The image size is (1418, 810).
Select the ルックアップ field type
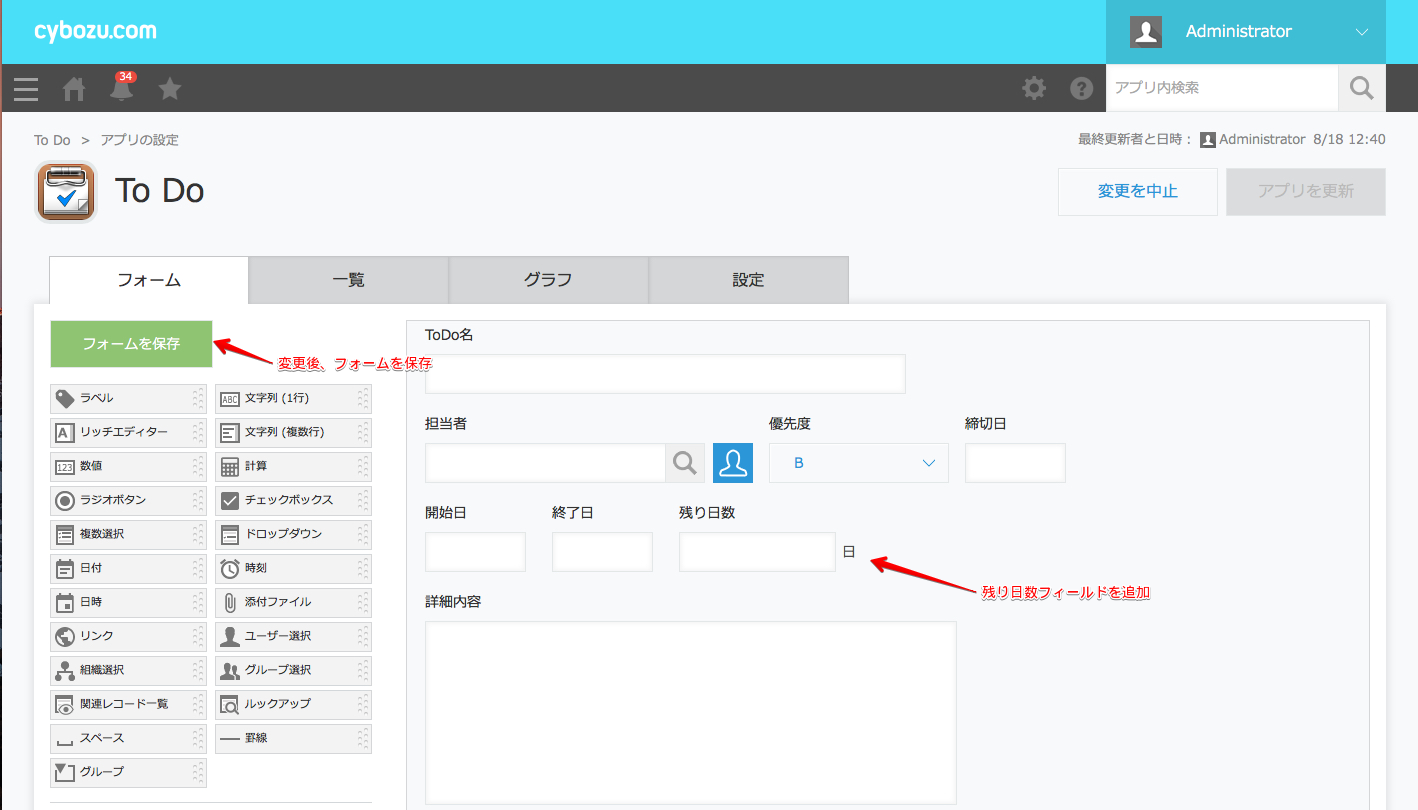point(293,704)
